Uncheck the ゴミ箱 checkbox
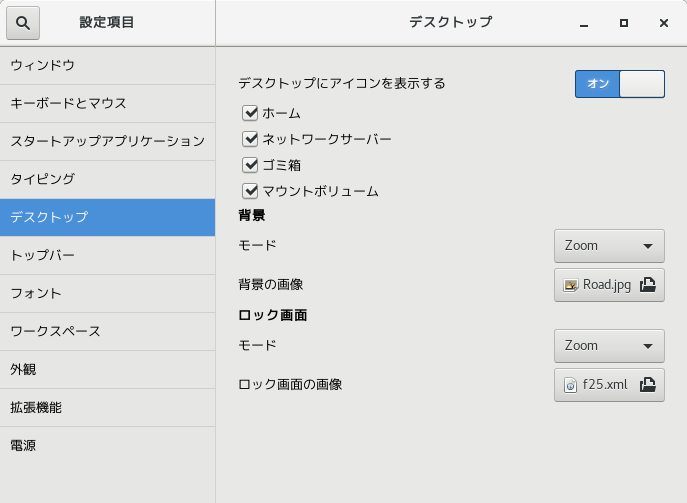Screen dimensions: 687x503 tap(250, 165)
